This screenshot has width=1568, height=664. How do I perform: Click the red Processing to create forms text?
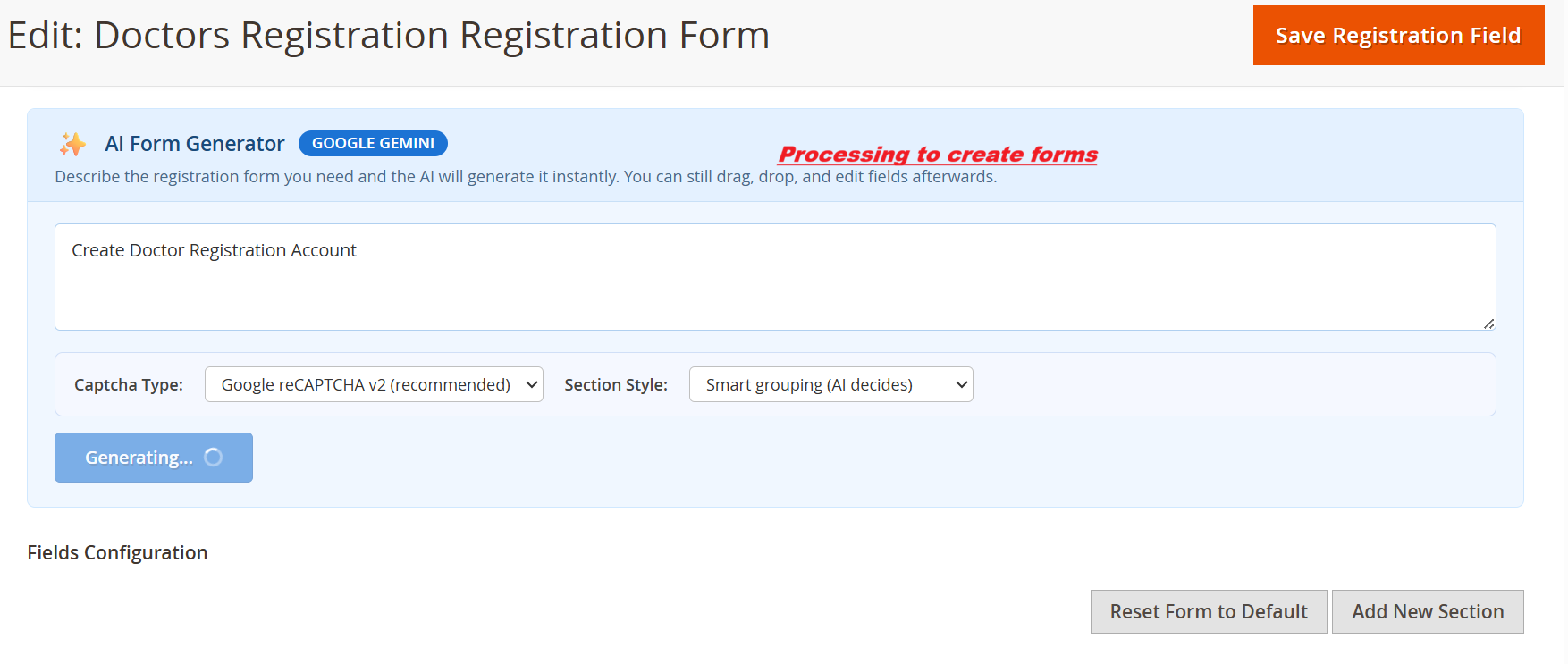938,155
